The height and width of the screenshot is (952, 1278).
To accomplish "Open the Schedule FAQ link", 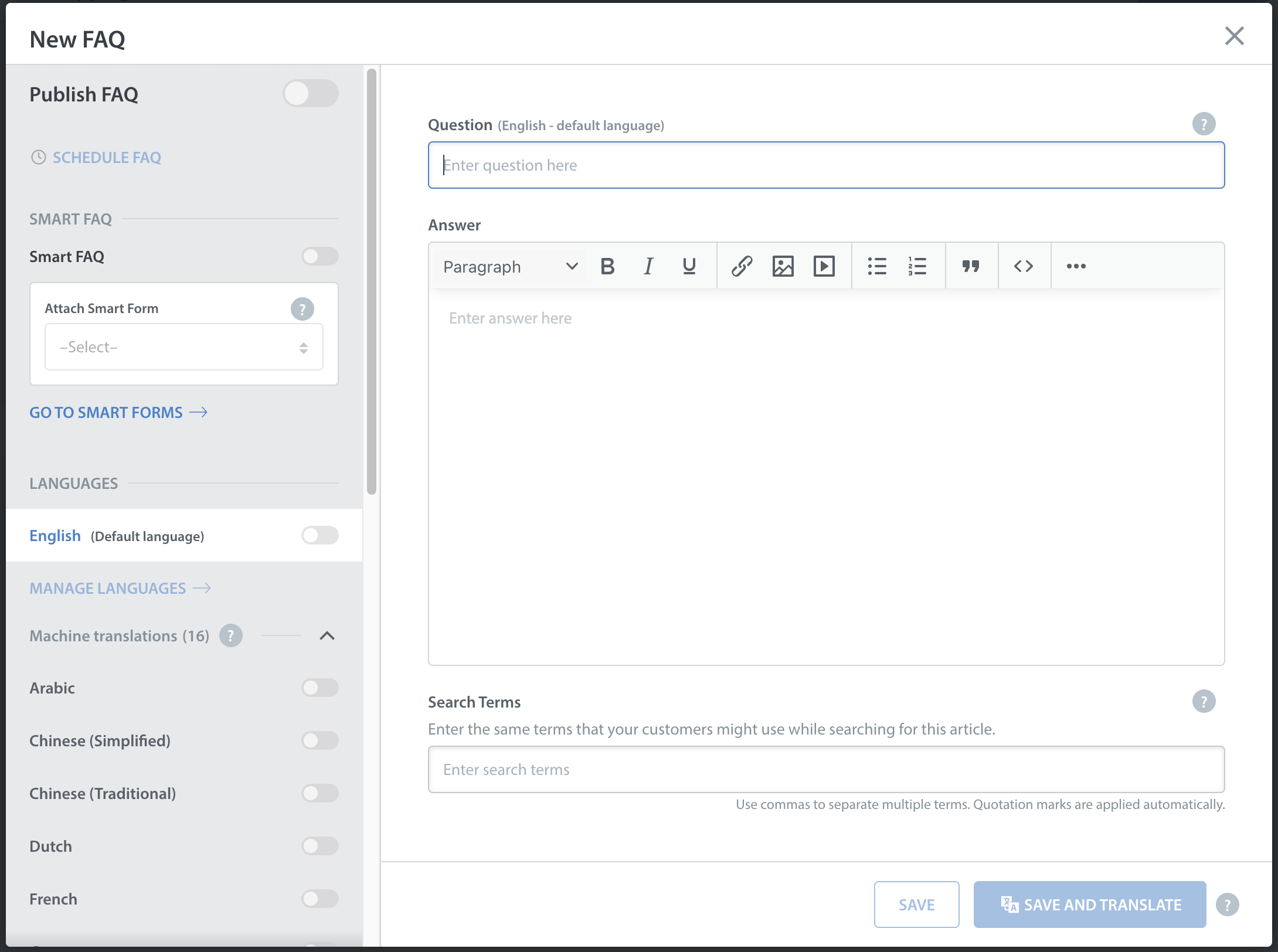I will (96, 157).
